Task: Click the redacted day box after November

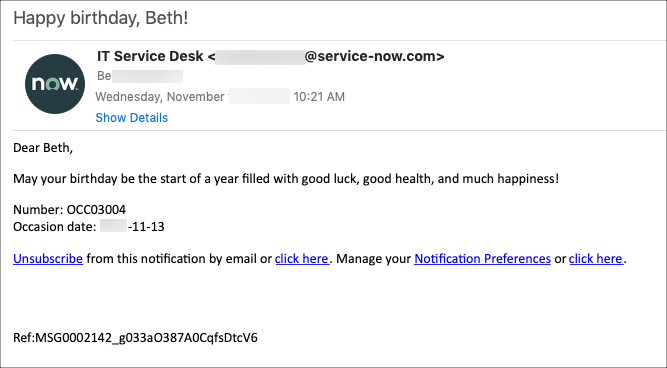Action: coord(259,97)
